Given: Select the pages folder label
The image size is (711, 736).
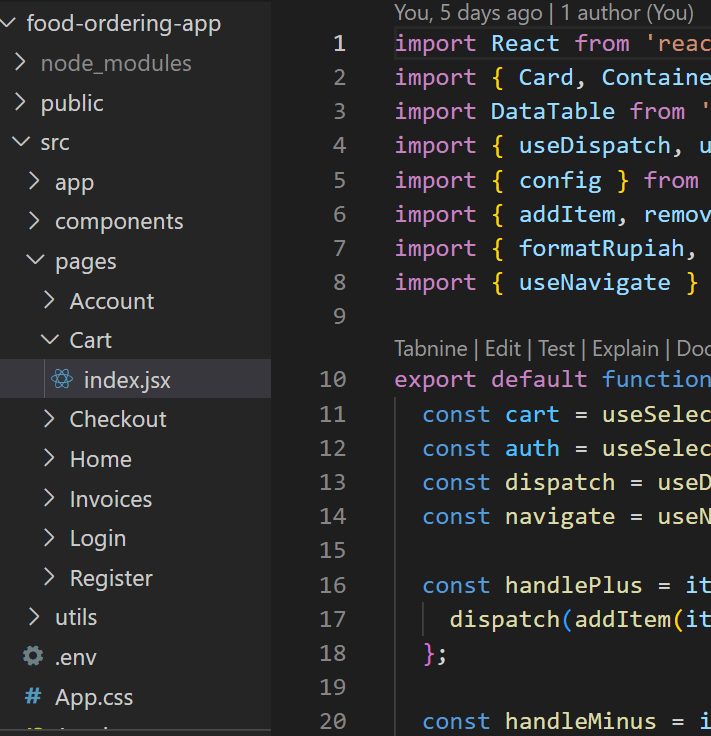Looking at the screenshot, I should (86, 262).
